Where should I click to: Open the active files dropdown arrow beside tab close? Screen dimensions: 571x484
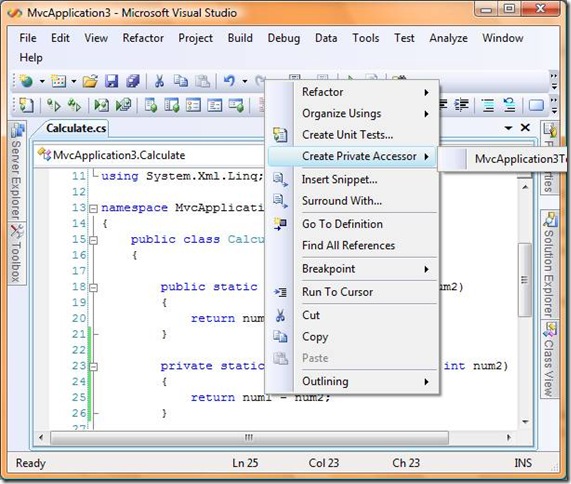508,128
